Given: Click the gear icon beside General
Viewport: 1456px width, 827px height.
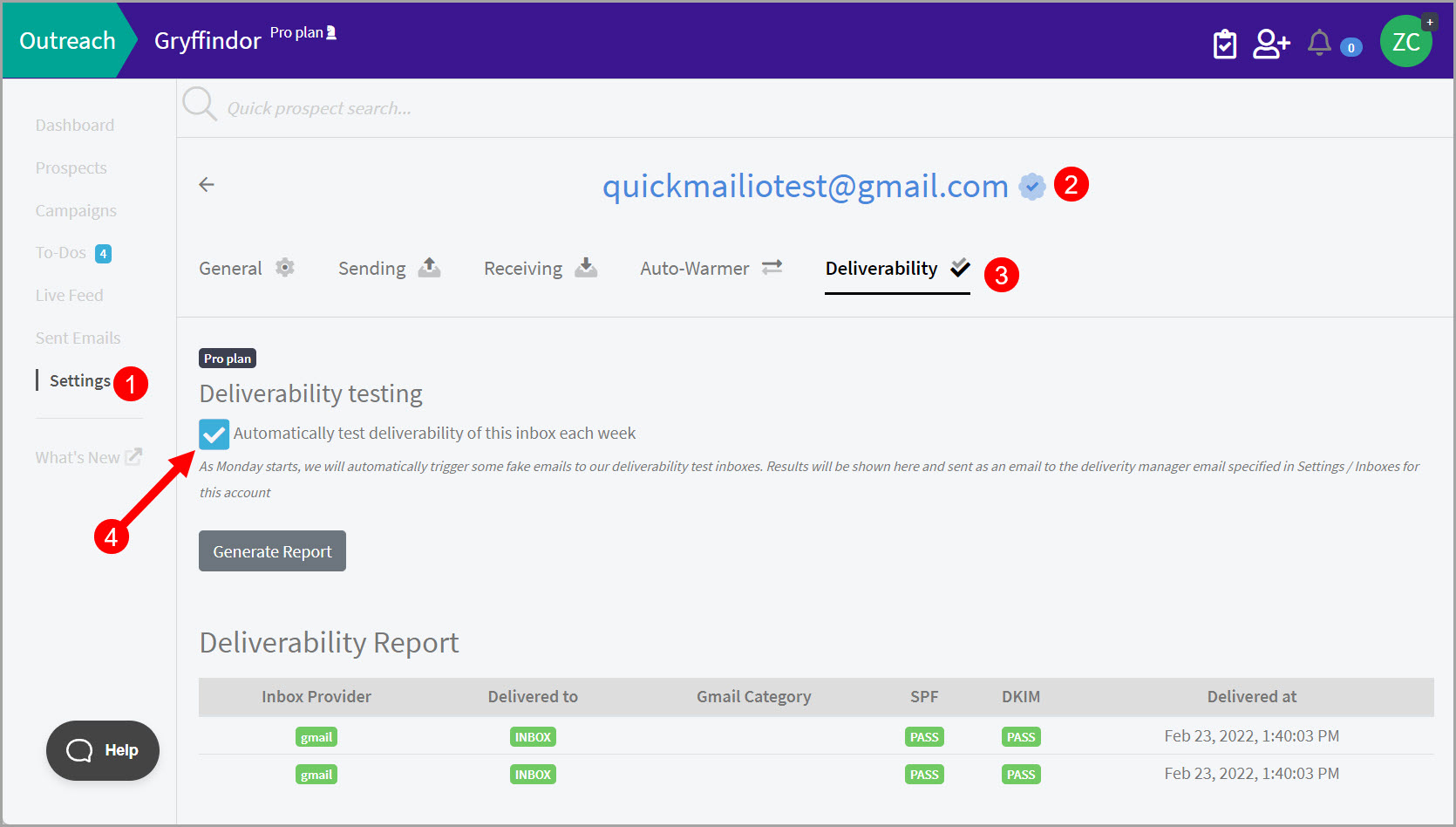Looking at the screenshot, I should coord(285,267).
